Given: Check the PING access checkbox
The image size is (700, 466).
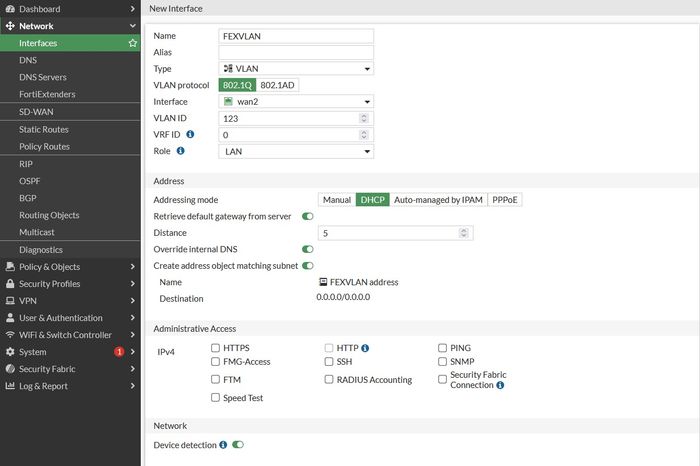Looking at the screenshot, I should (442, 348).
